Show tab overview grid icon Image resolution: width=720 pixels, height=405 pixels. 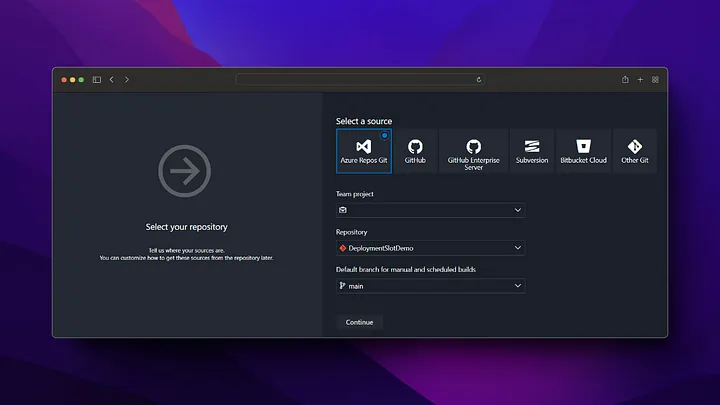tap(655, 79)
